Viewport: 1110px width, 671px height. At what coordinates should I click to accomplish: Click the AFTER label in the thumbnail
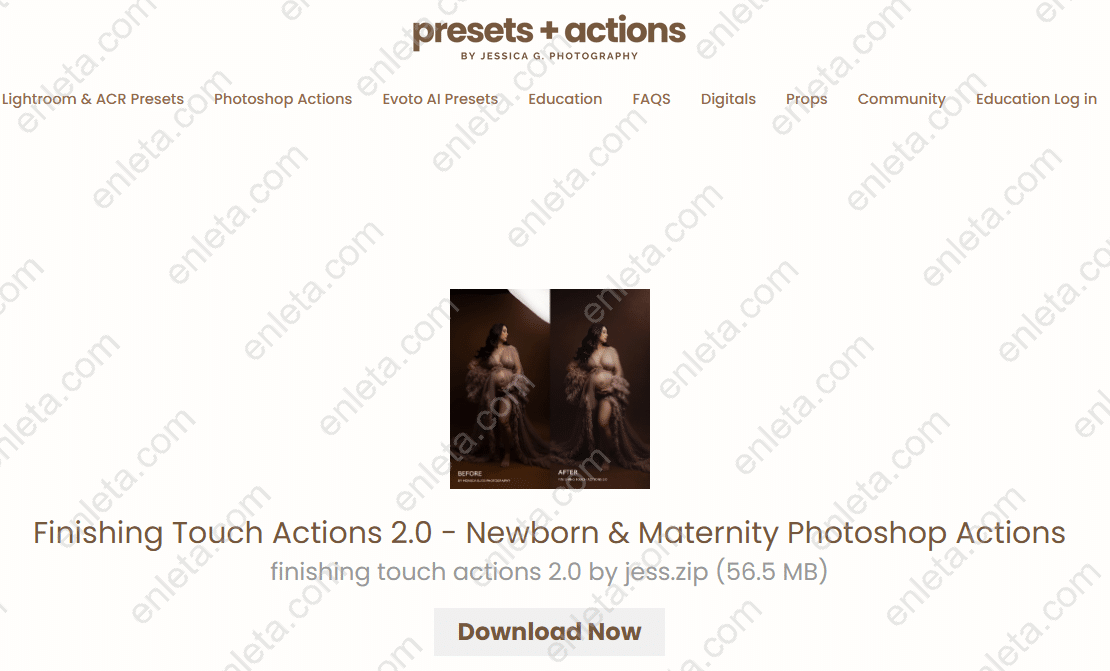[568, 472]
